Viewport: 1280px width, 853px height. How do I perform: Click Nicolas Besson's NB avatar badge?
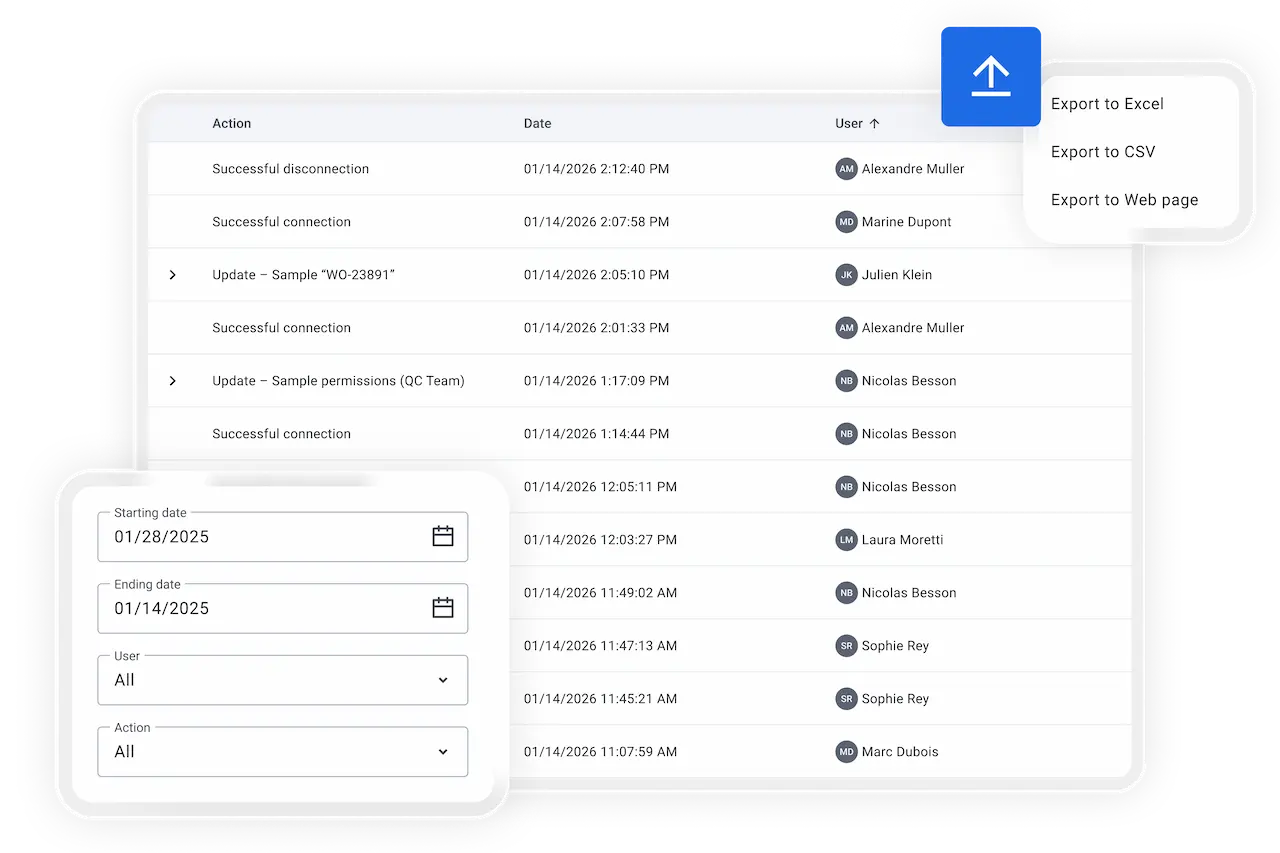[845, 381]
